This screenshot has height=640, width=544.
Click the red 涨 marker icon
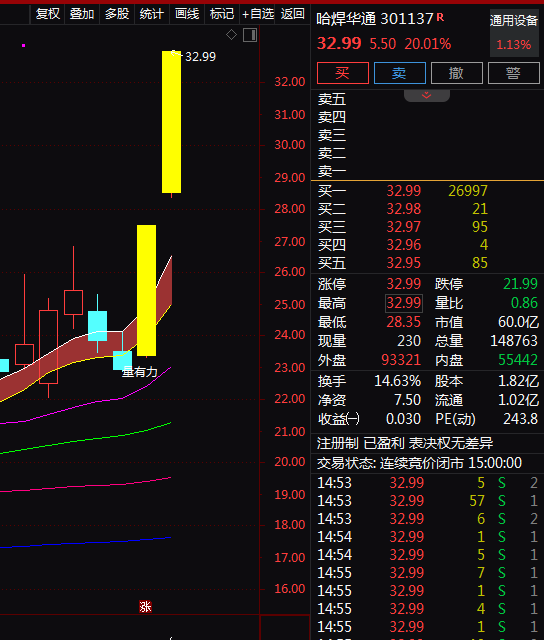pyautogui.click(x=145, y=607)
